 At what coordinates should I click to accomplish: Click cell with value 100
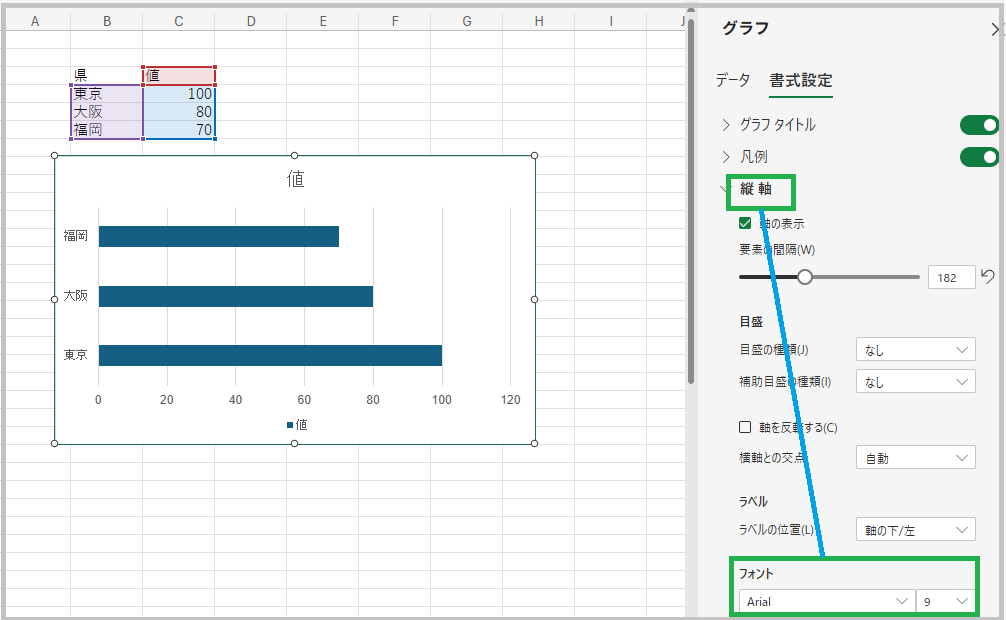click(179, 94)
